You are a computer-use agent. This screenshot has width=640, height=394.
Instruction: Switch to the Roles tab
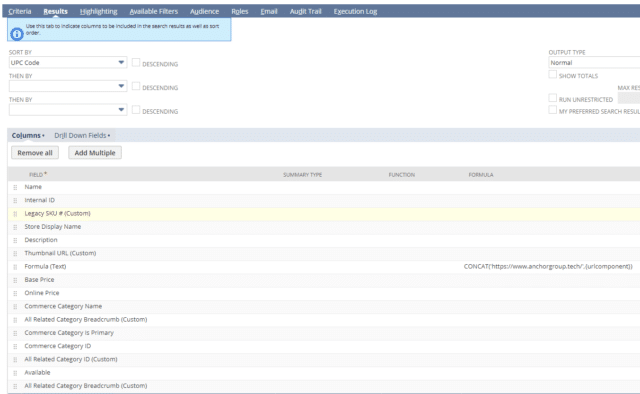[x=240, y=11]
